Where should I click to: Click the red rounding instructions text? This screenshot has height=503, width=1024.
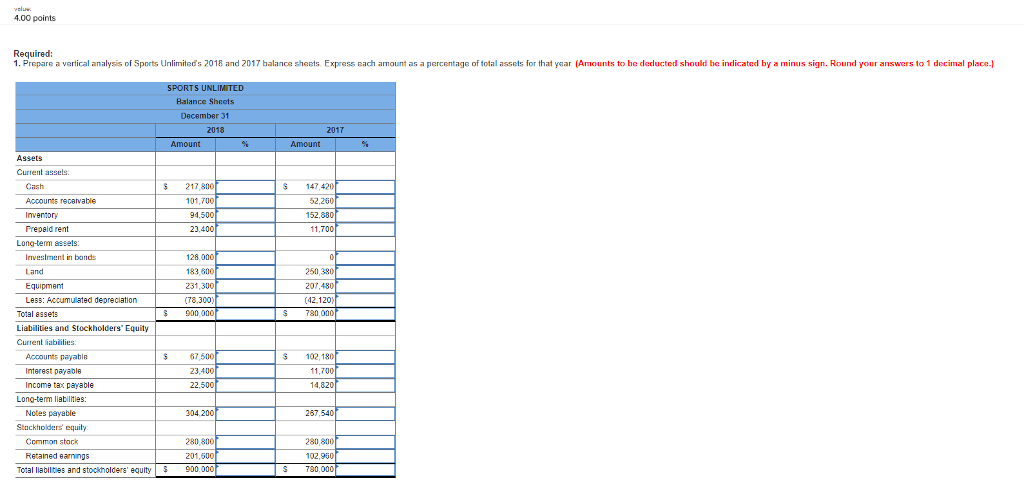point(784,64)
